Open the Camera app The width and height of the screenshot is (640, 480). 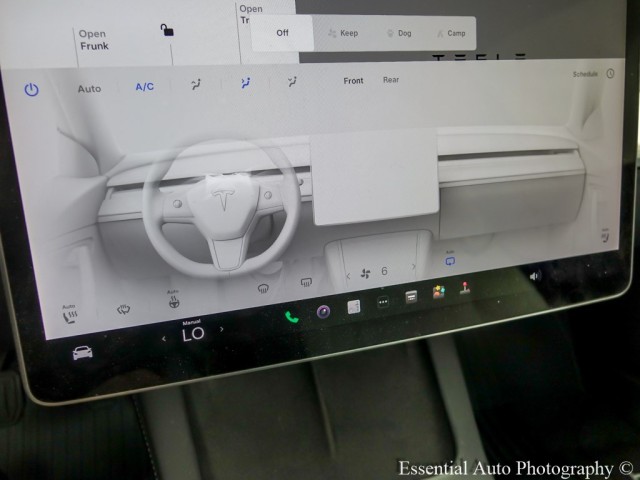(323, 312)
